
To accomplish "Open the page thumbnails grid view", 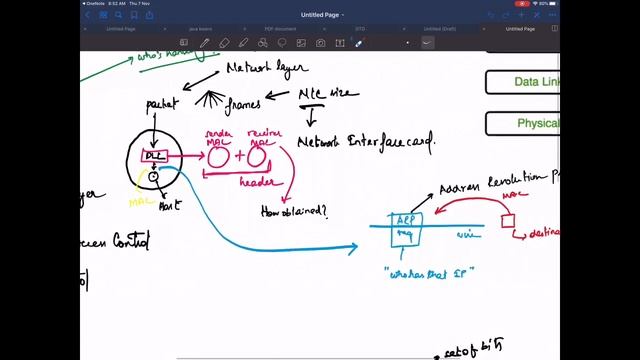I will coord(103,15).
